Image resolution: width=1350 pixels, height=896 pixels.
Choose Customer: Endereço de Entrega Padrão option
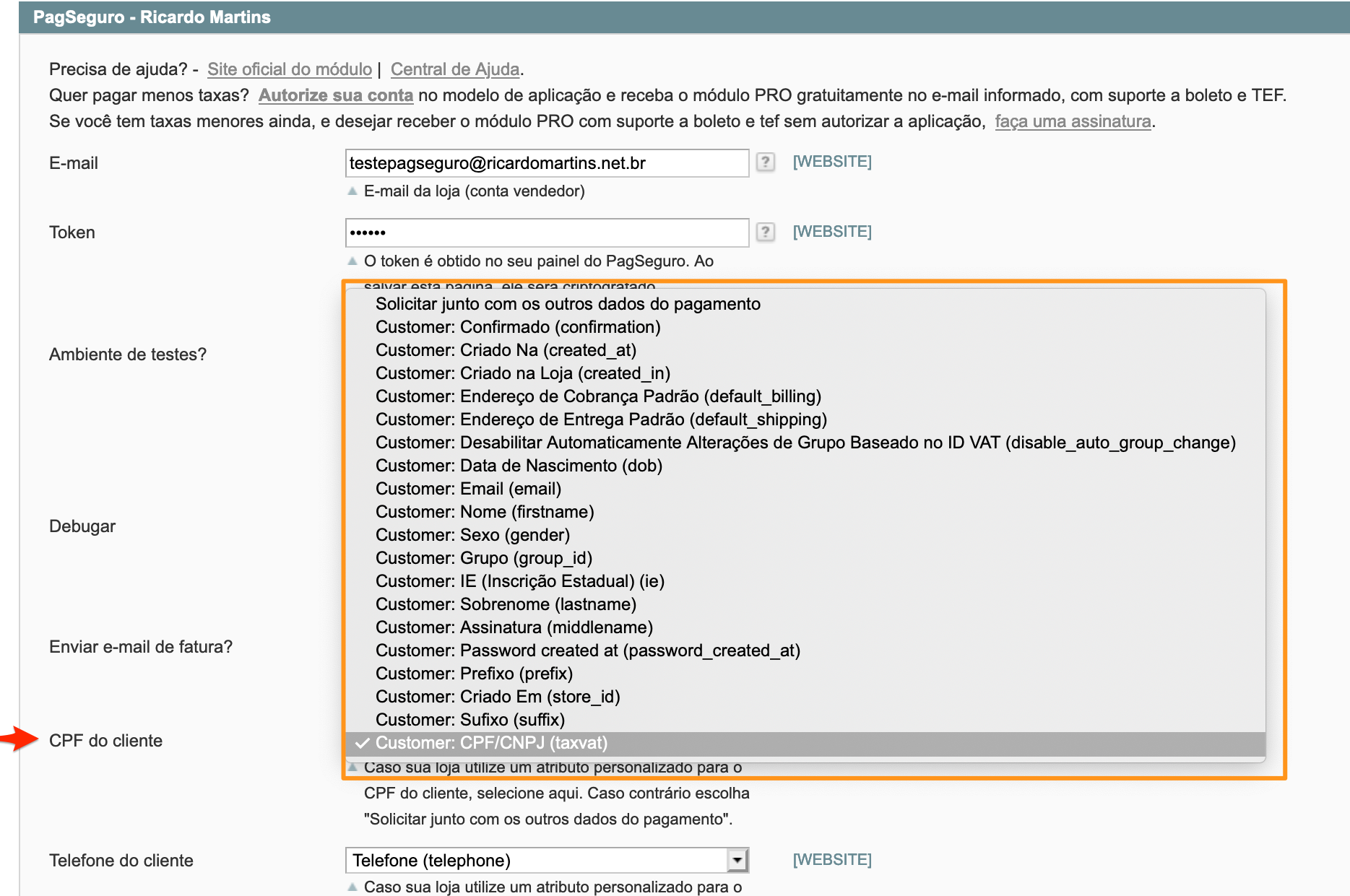(805, 419)
